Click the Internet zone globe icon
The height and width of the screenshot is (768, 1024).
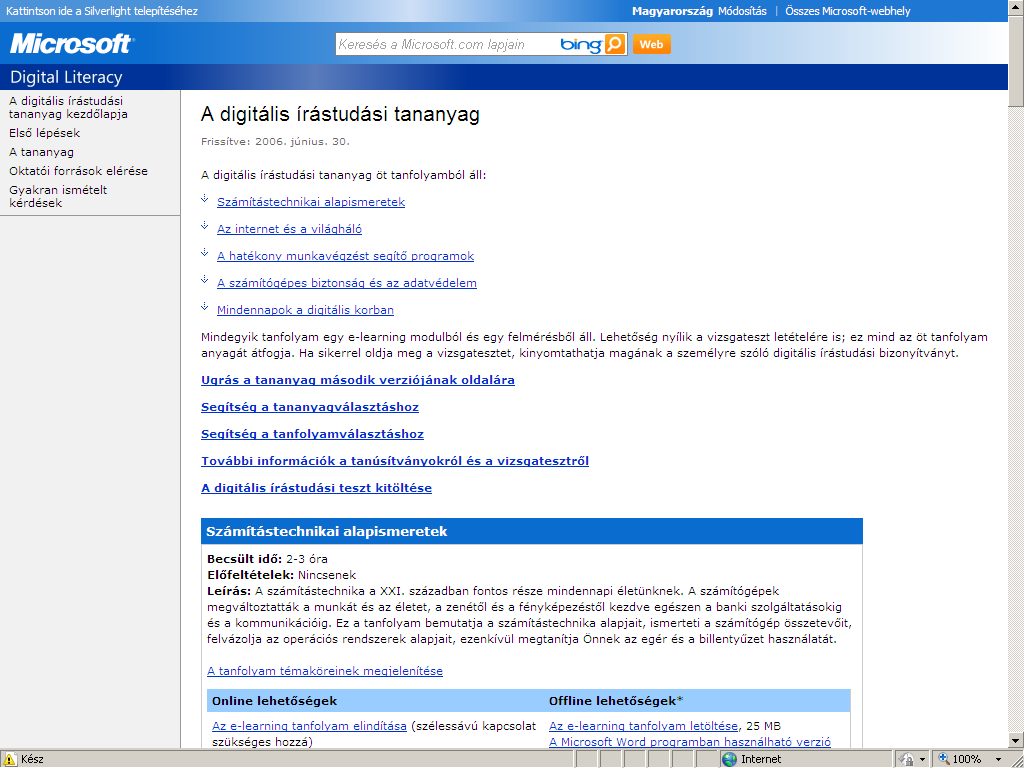[729, 759]
